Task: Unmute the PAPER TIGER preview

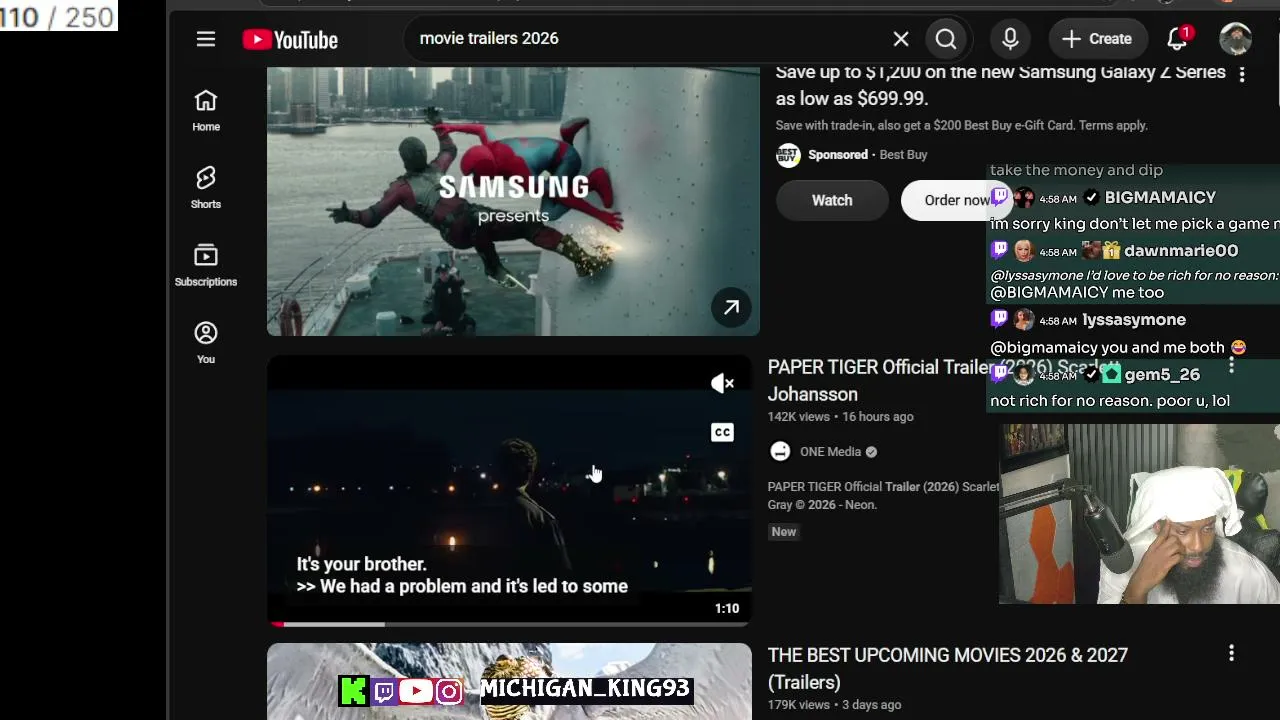Action: 722,383
